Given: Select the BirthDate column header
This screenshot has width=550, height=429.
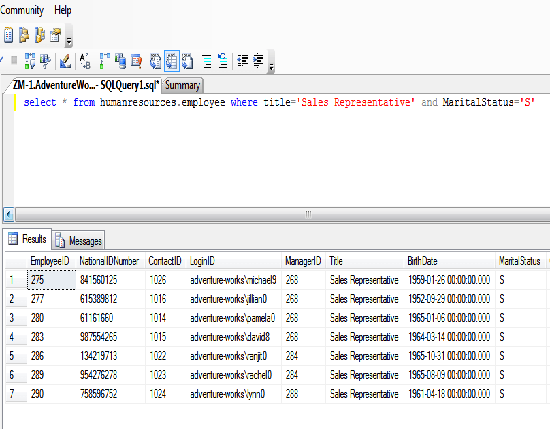Looking at the screenshot, I should 449,261.
